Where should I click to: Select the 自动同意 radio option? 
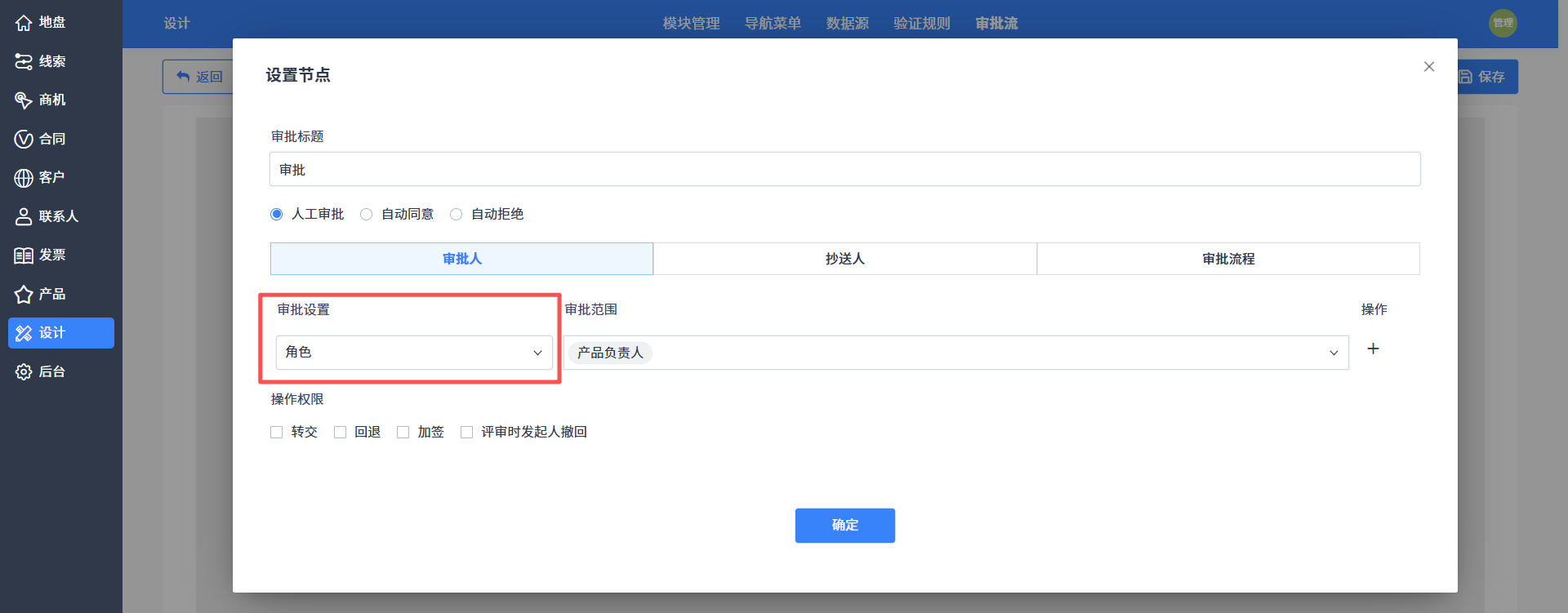click(366, 214)
